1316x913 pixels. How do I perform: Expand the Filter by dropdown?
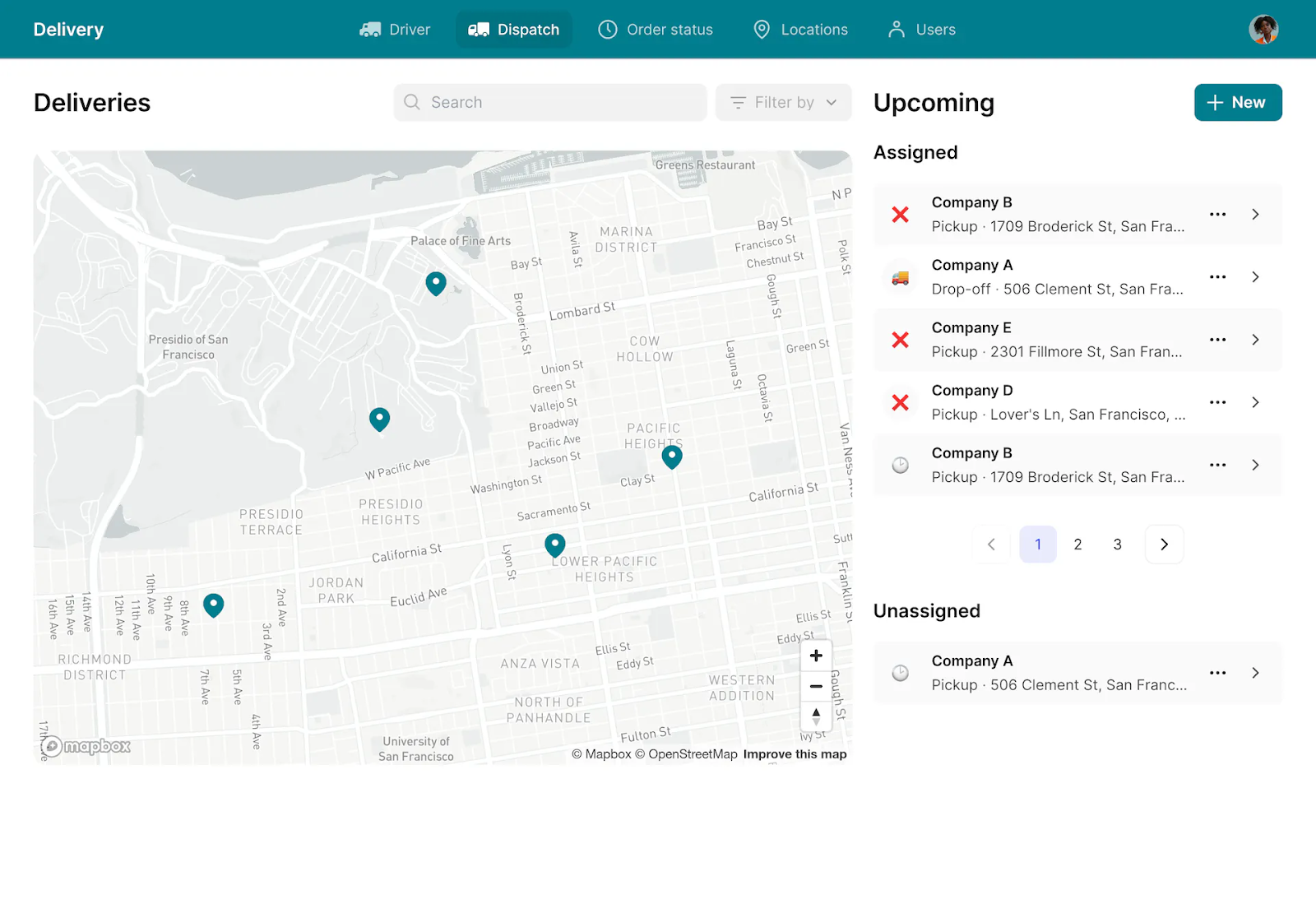pos(783,103)
